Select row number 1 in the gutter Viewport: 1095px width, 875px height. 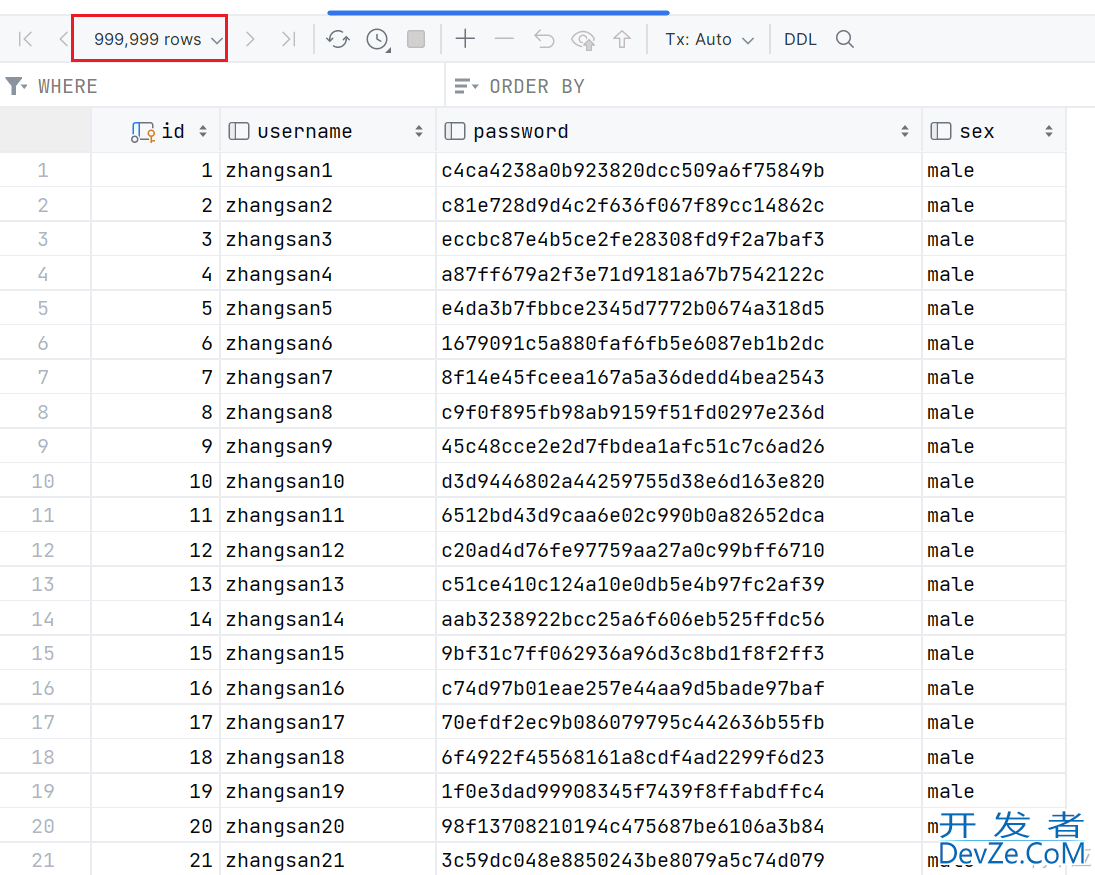pos(43,170)
